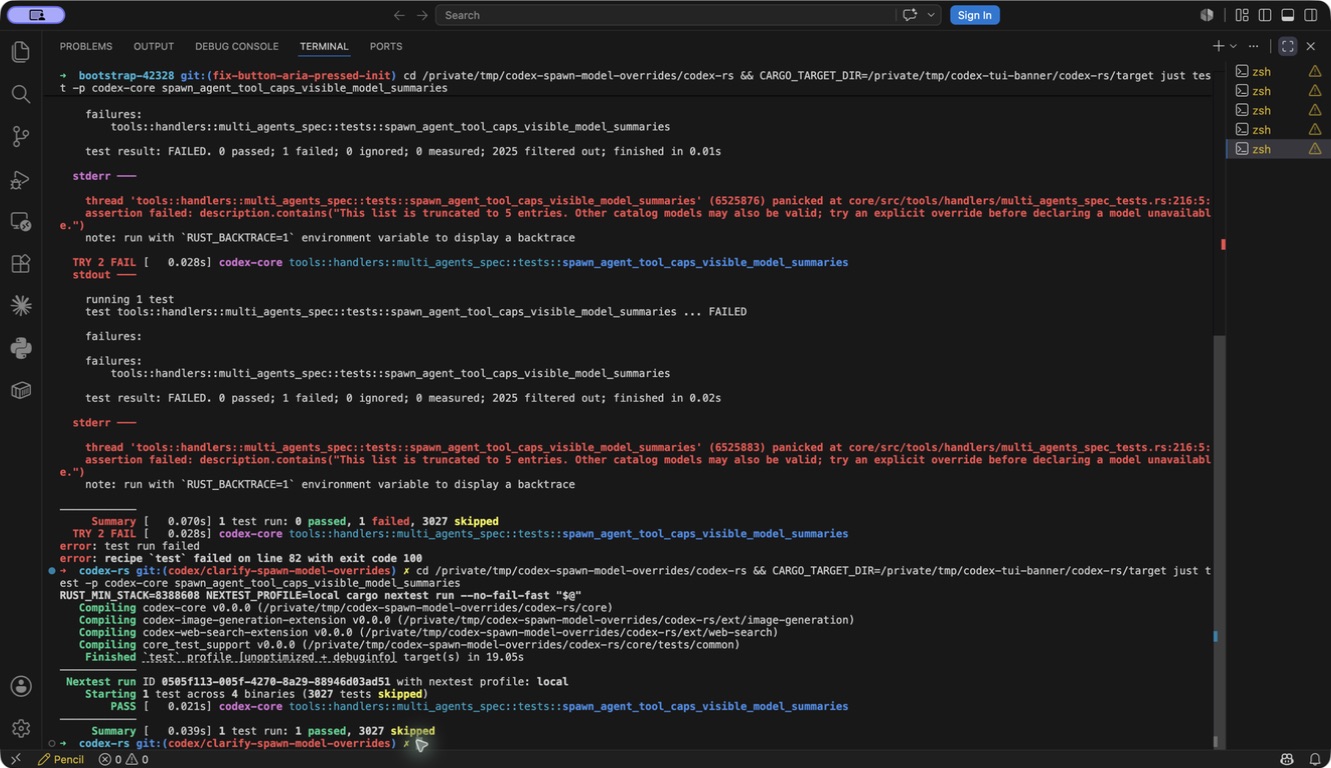The width and height of the screenshot is (1331, 768).
Task: Click the purple pill button at top left
Action: coord(36,15)
